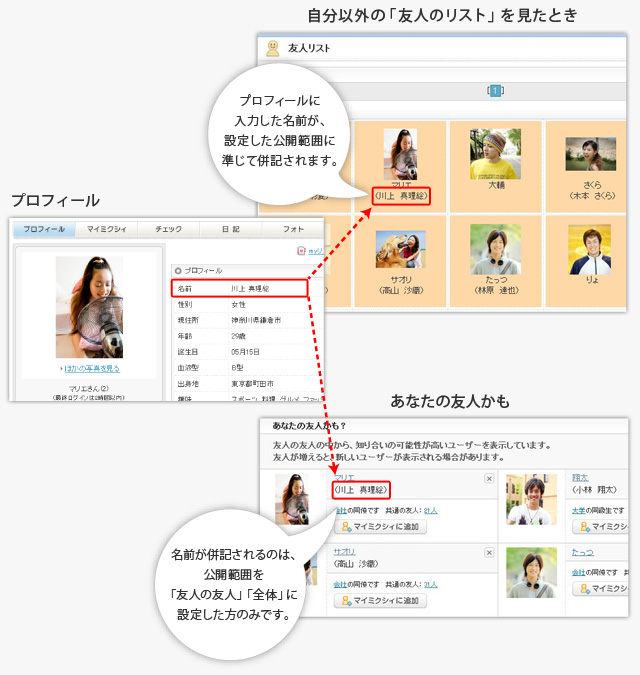Image resolution: width=640 pixels, height=675 pixels.
Task: Click 21人 mutual friends link for サオリ
Action: click(x=430, y=585)
